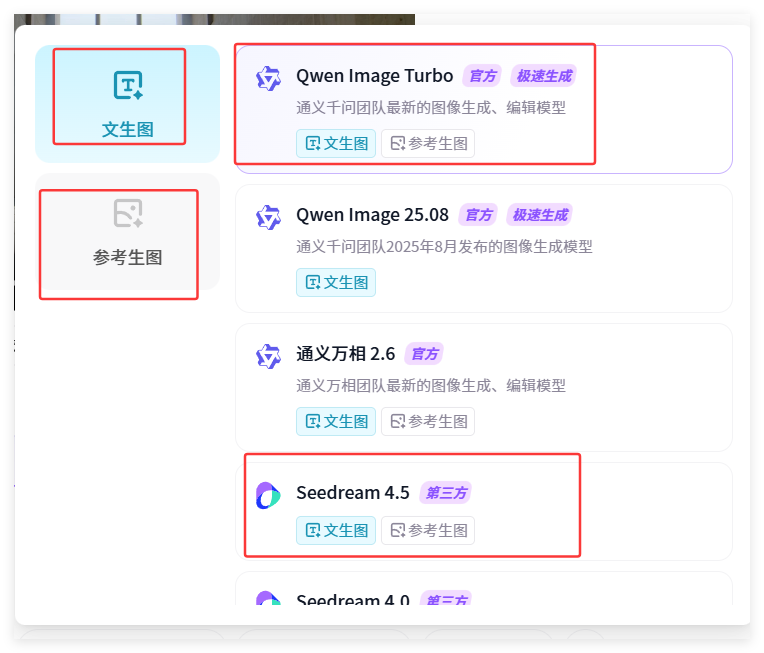764x653 pixels.
Task: Click 第三方 badge on Seedream 4.0
Action: (445, 599)
